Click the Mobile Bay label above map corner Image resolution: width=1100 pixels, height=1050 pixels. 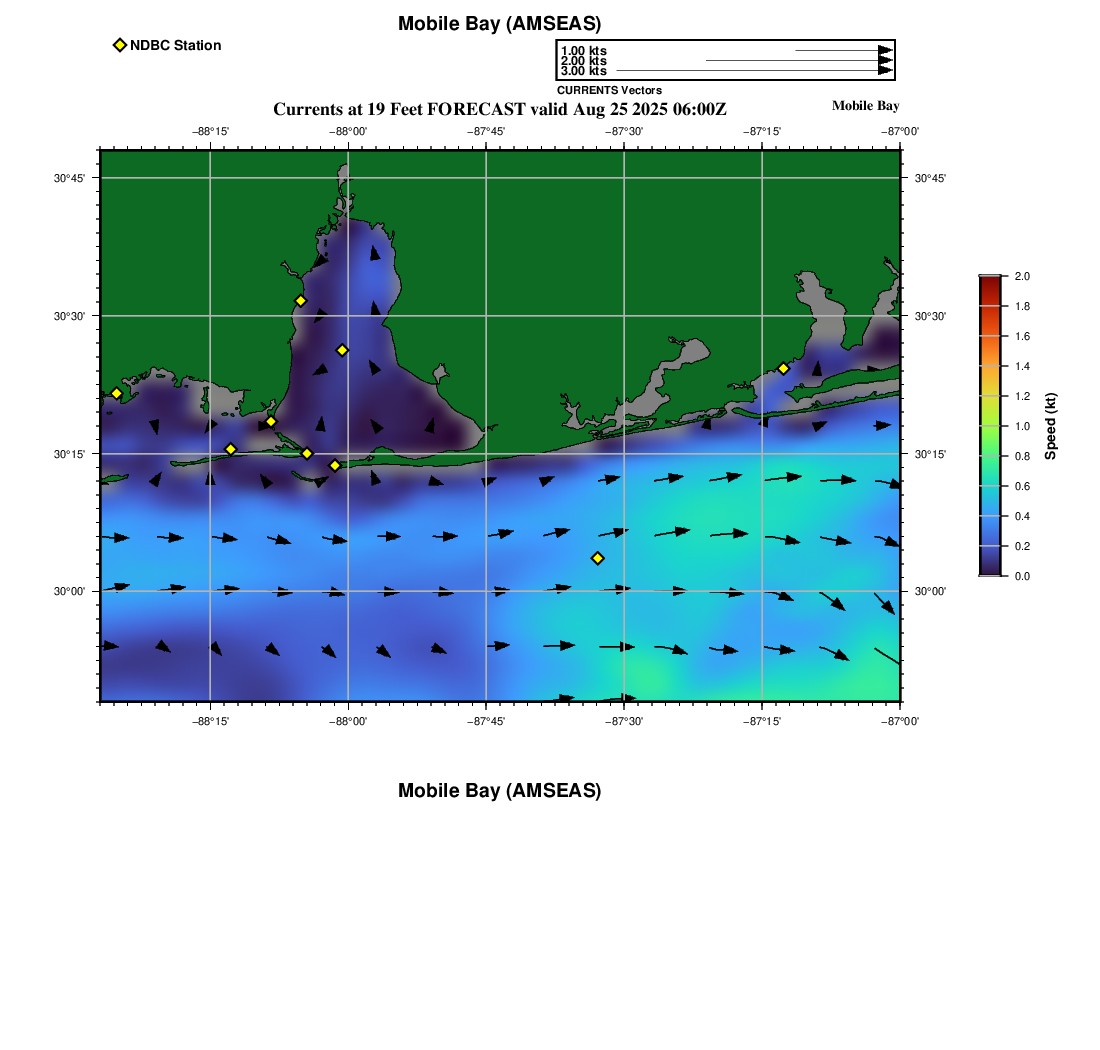pos(866,105)
